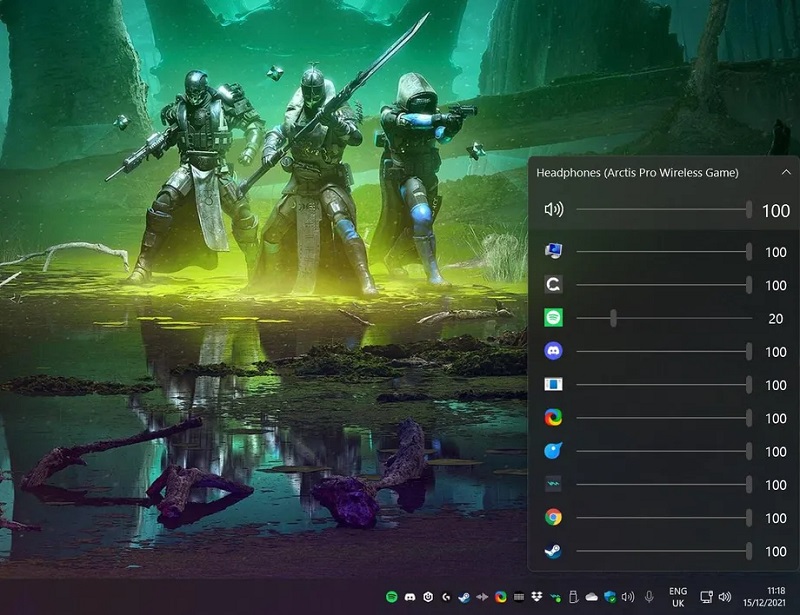Mute Spotify in the volume mixer panel
The image size is (800, 615).
(553, 318)
